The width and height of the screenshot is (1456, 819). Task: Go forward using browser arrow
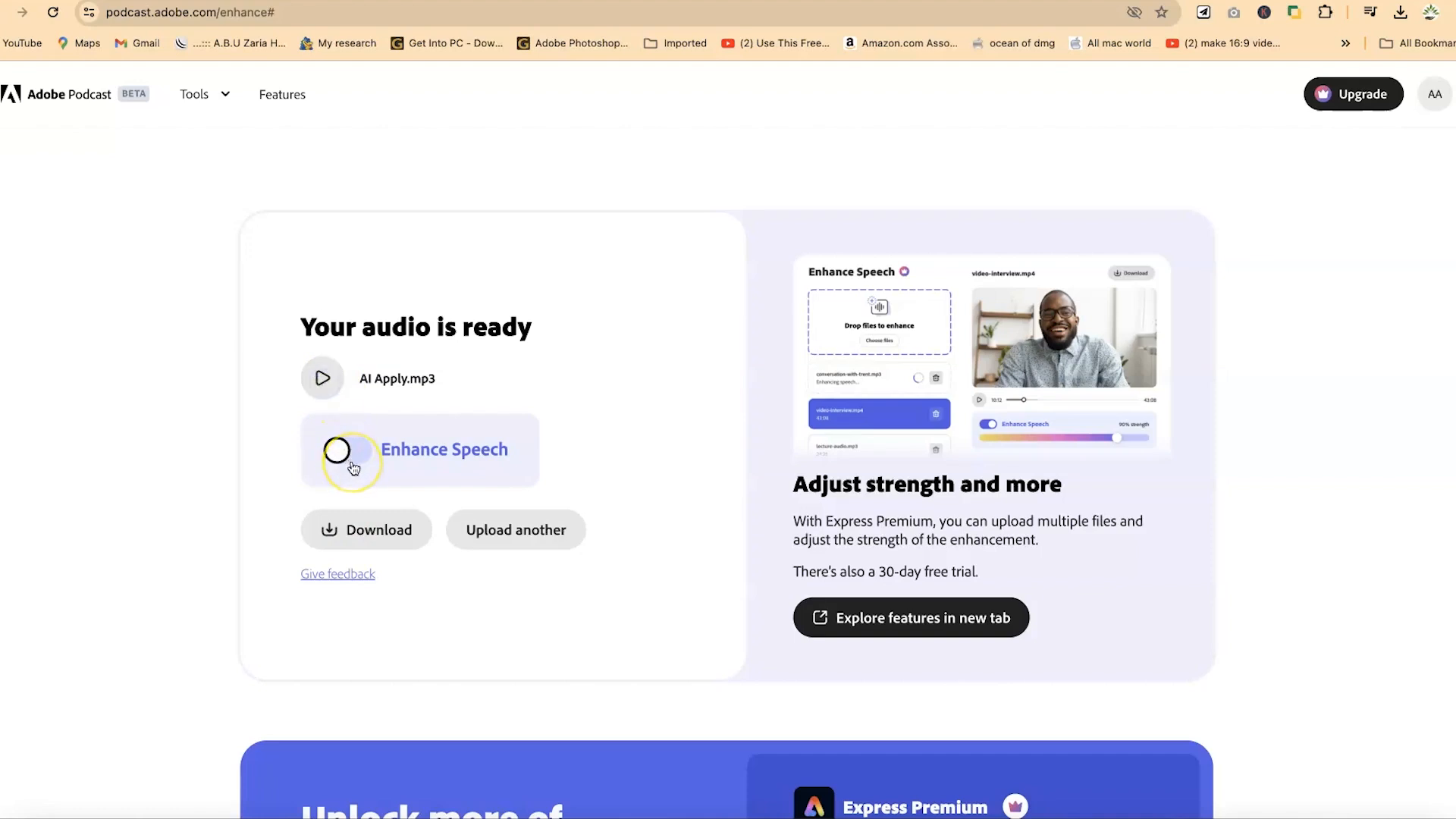pyautogui.click(x=22, y=12)
